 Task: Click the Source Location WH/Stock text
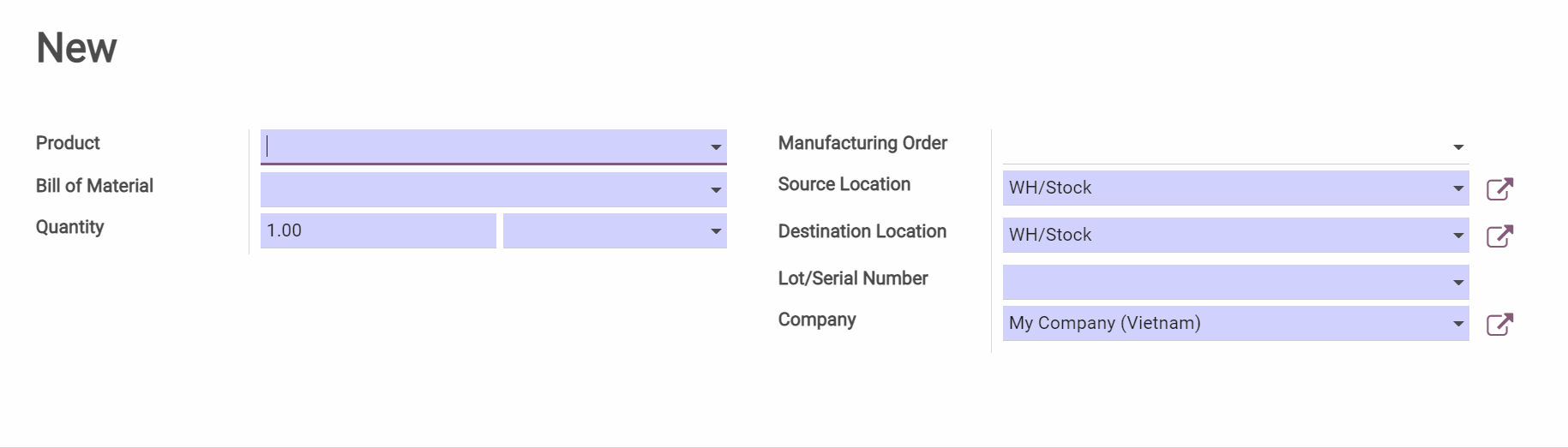point(1051,188)
